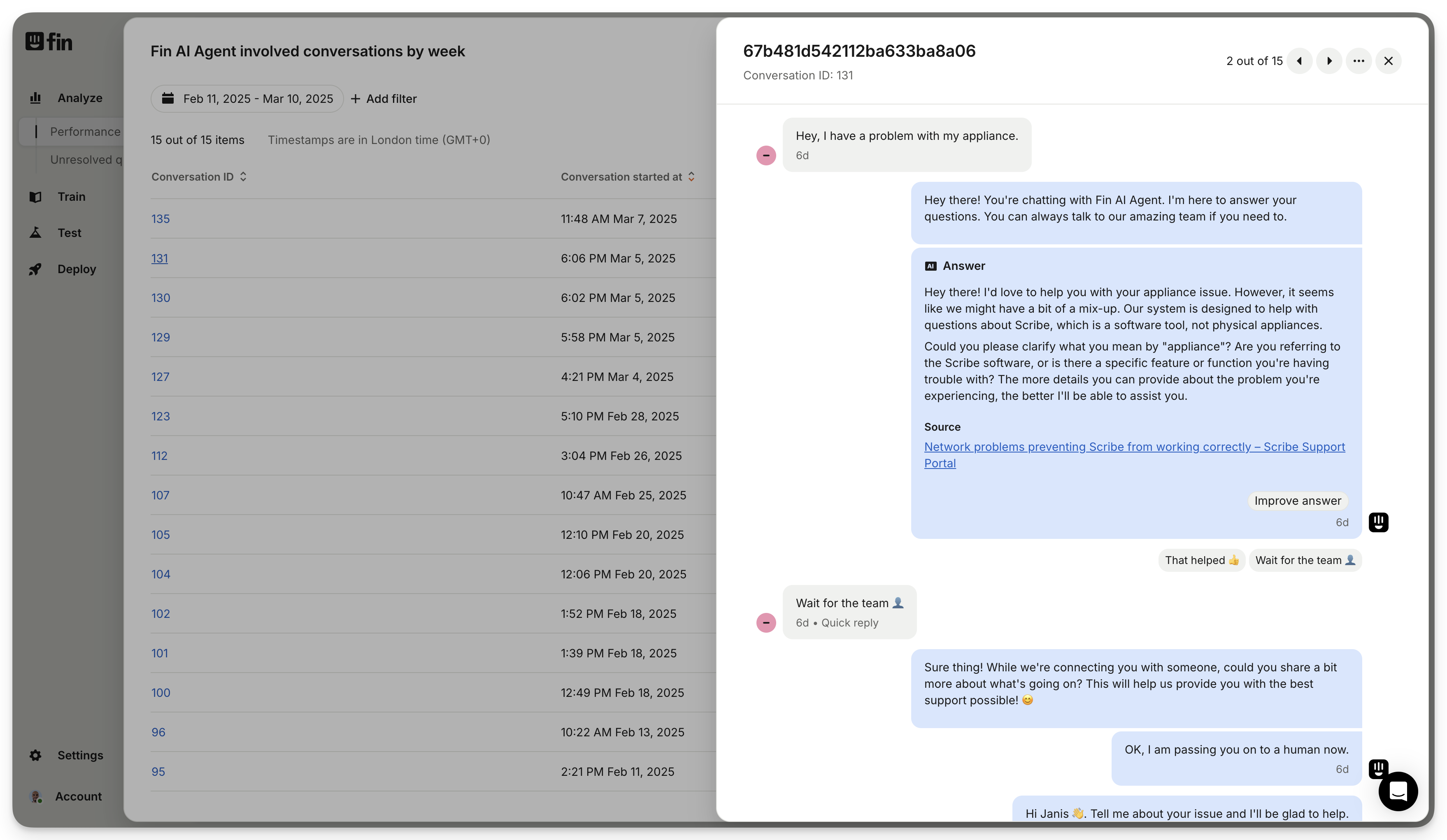
Task: Open the date range picker
Action: point(247,99)
